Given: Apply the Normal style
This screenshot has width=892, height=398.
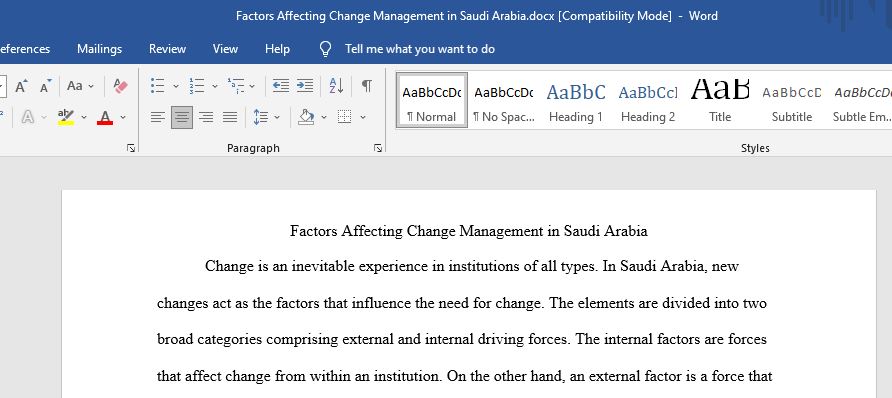Looking at the screenshot, I should point(432,100).
